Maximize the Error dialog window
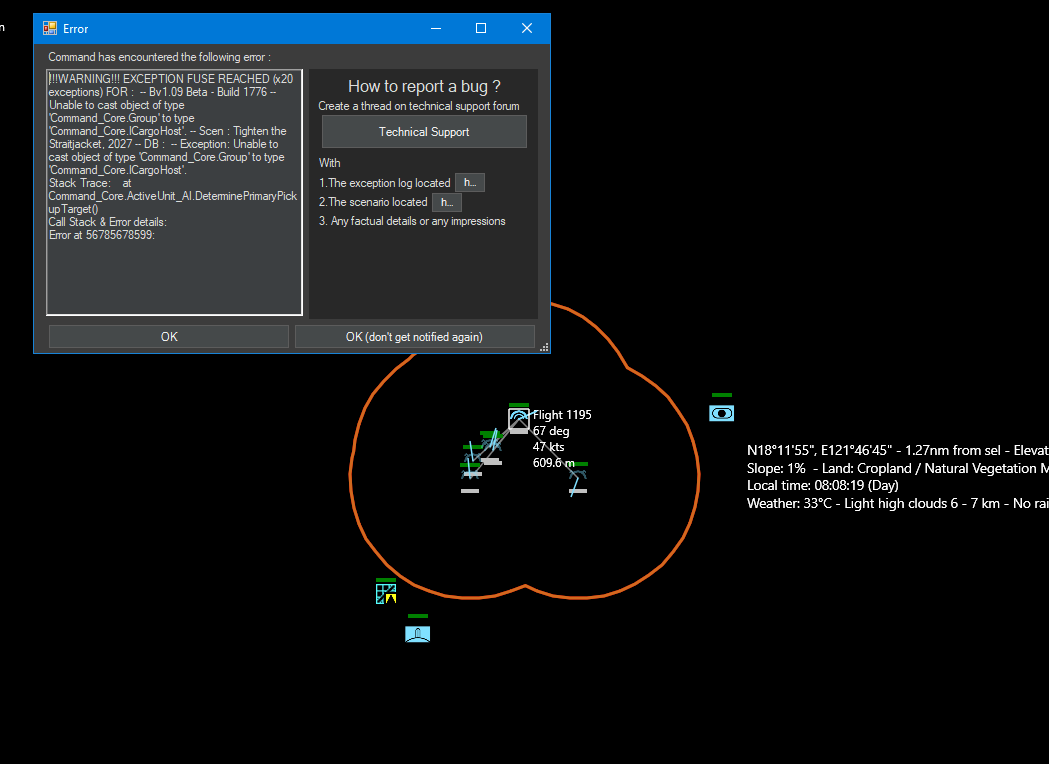 pyautogui.click(x=480, y=28)
